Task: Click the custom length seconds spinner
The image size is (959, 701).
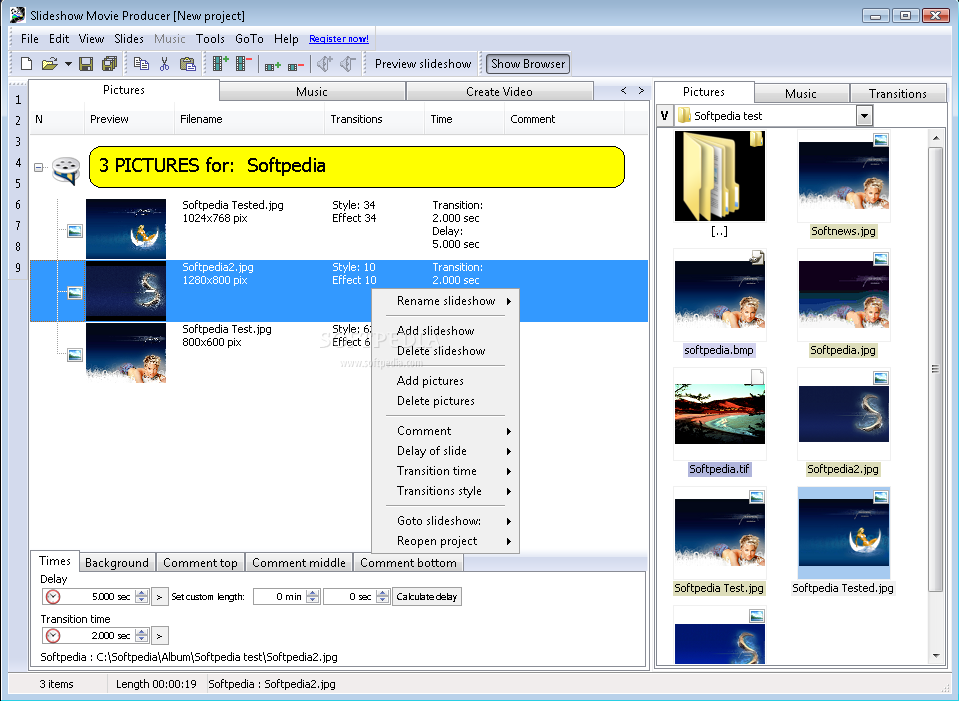Action: pos(382,596)
